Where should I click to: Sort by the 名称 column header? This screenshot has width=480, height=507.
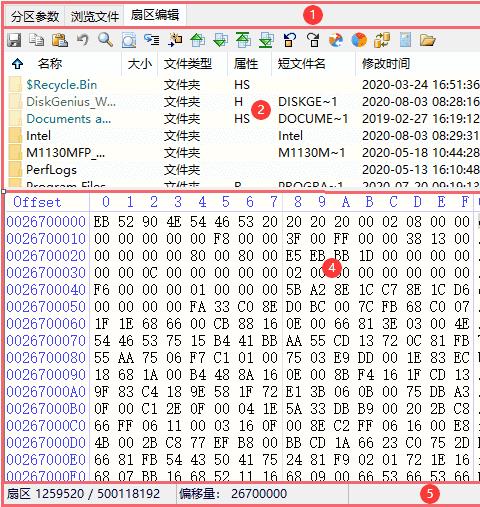(x=50, y=63)
